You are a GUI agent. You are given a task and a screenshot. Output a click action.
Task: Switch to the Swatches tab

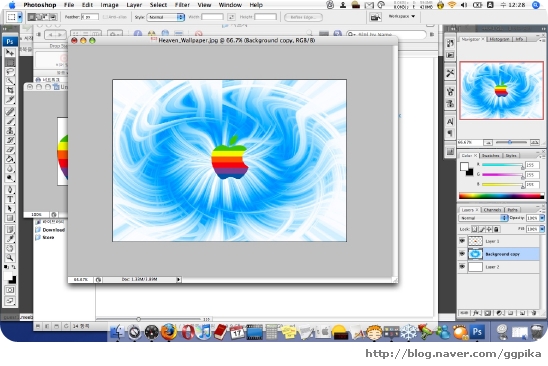click(490, 156)
